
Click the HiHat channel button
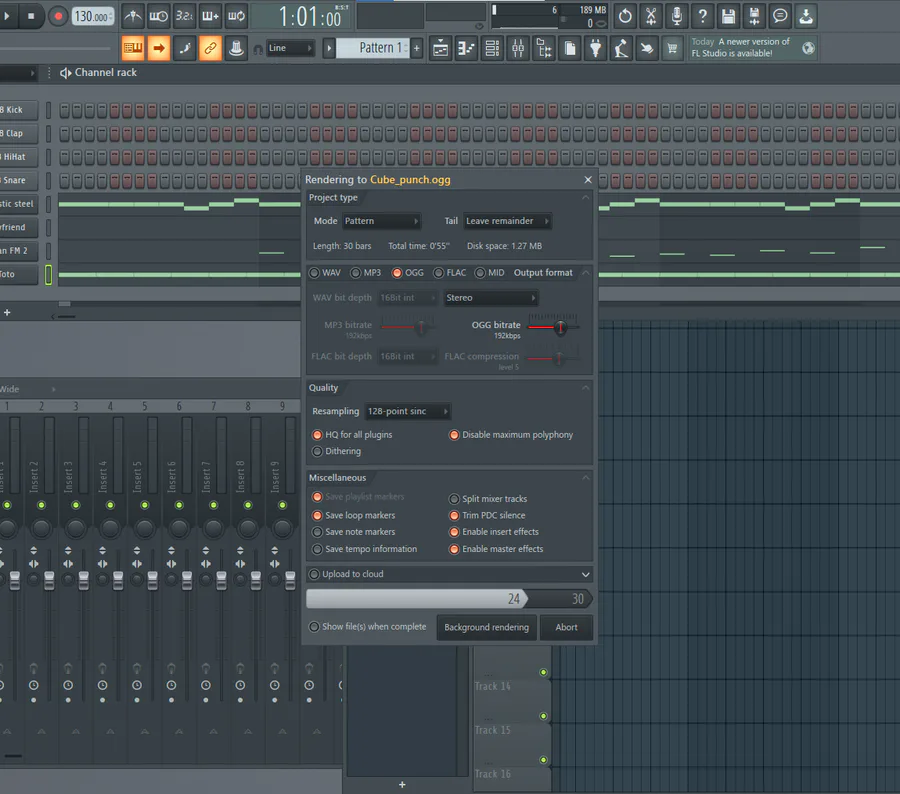click(x=18, y=157)
